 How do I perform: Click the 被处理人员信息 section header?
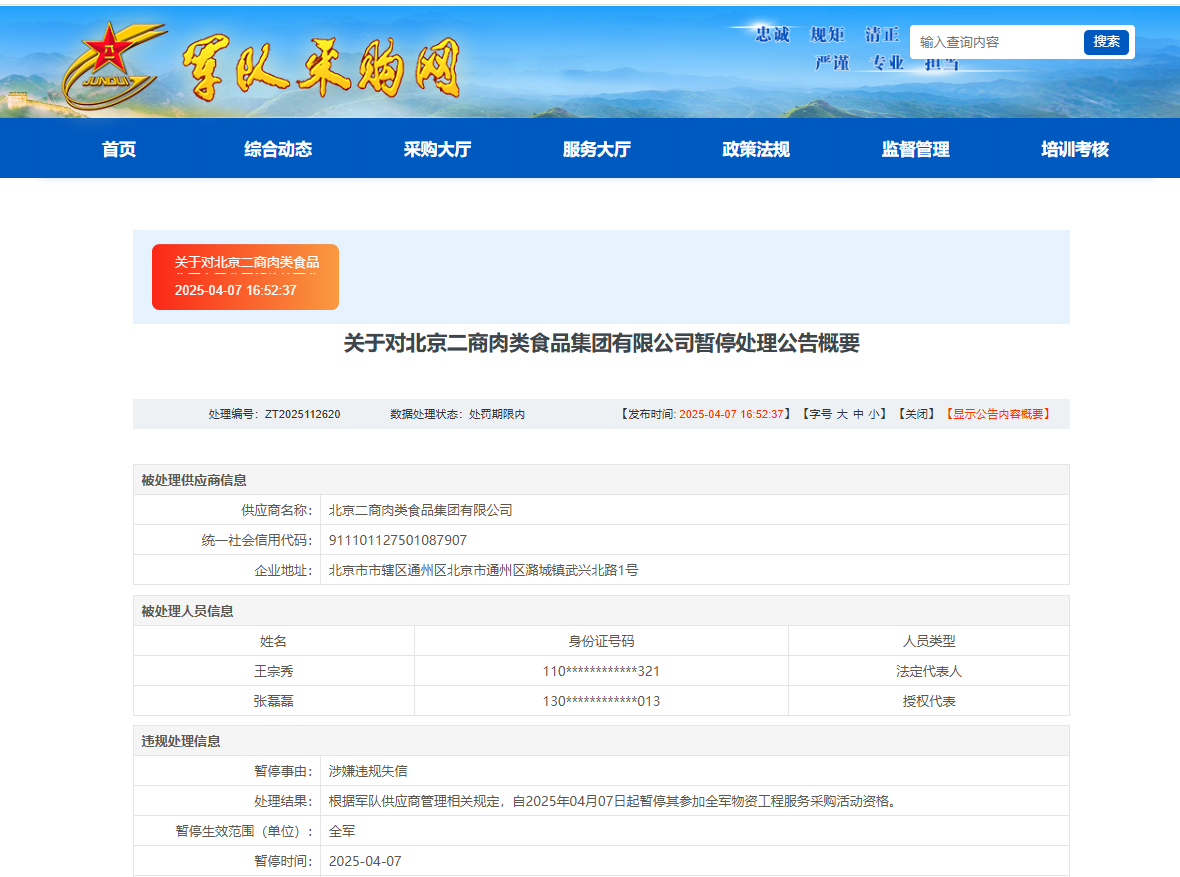(x=187, y=611)
